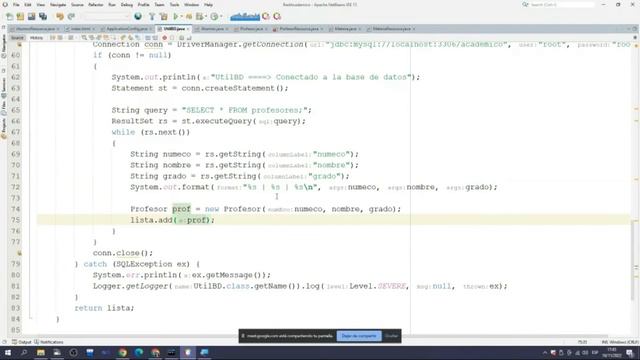
Task: Click the 'Ocultar' link on sharing bar
Action: coord(391,336)
